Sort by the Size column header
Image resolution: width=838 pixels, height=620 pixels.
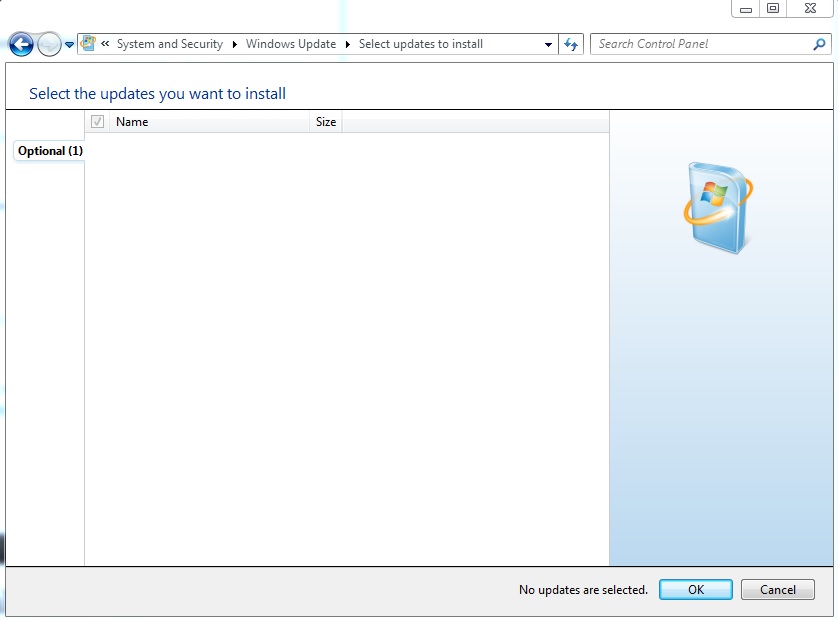pos(326,122)
